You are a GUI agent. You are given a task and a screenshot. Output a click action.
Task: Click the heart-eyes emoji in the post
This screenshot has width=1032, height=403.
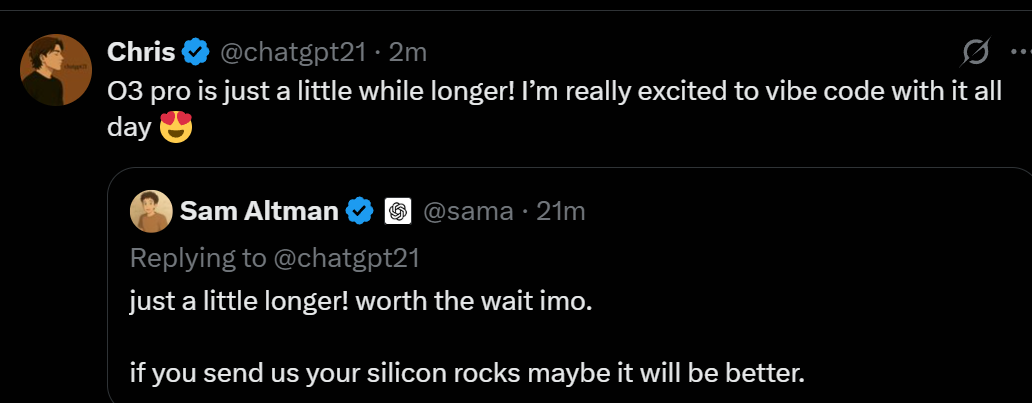(176, 127)
